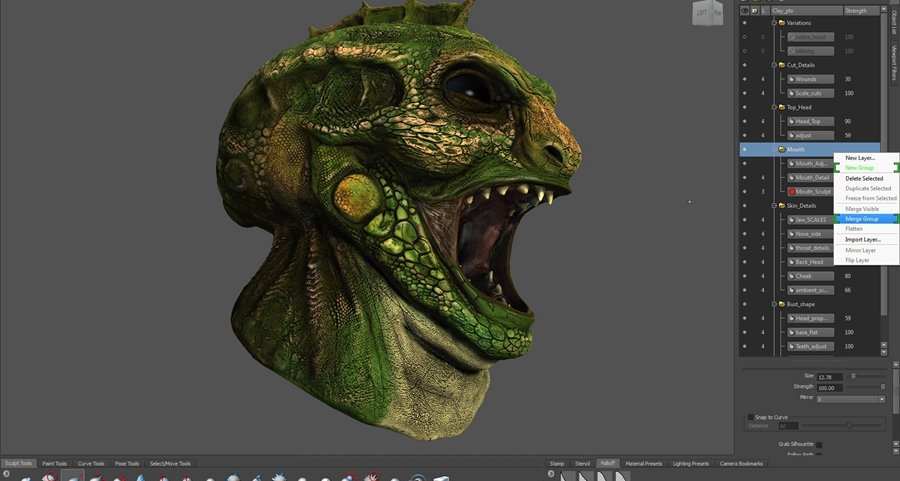The height and width of the screenshot is (481, 900).
Task: Check the Grab Silhouette box
Action: tap(819, 444)
